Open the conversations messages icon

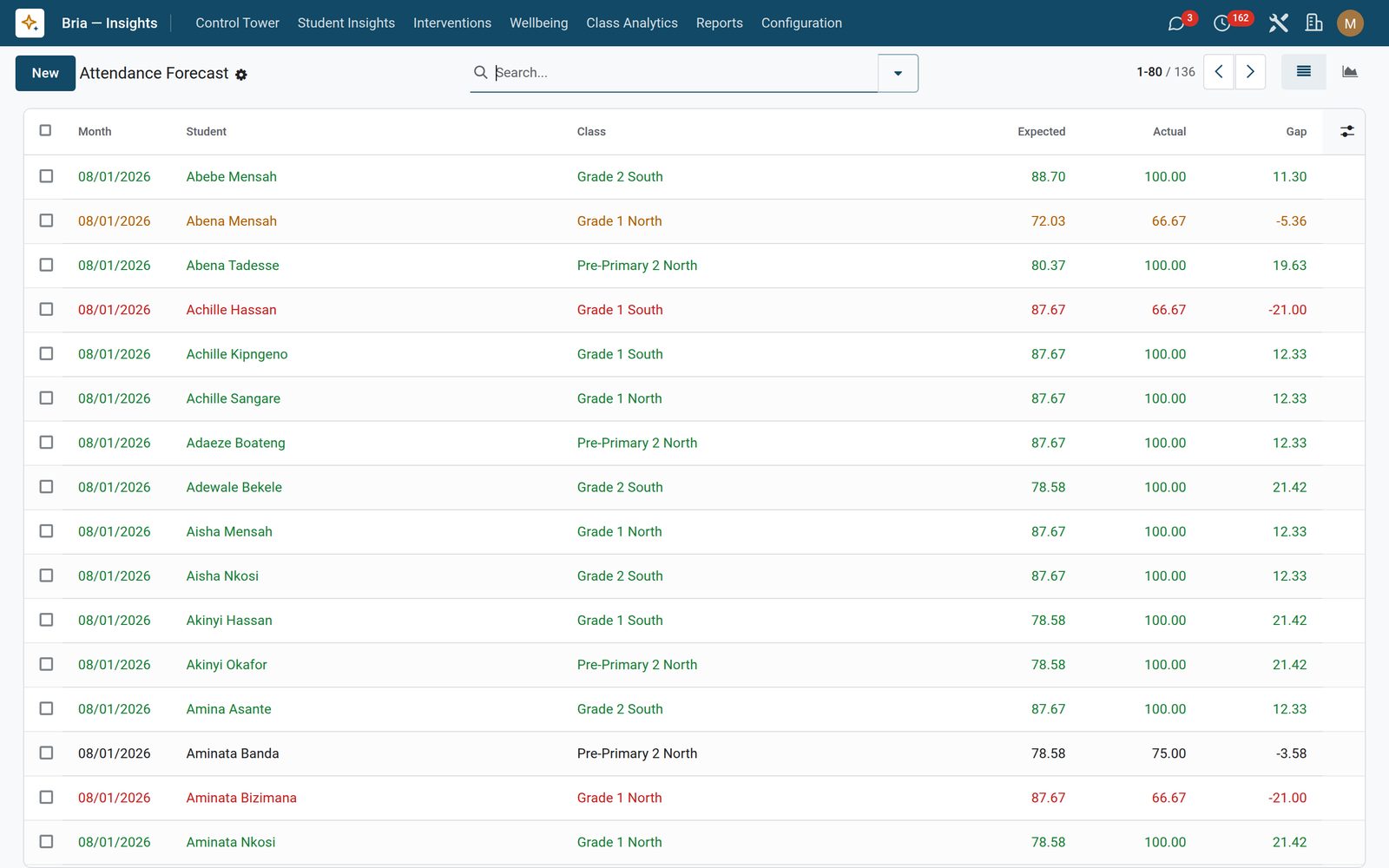[1176, 23]
